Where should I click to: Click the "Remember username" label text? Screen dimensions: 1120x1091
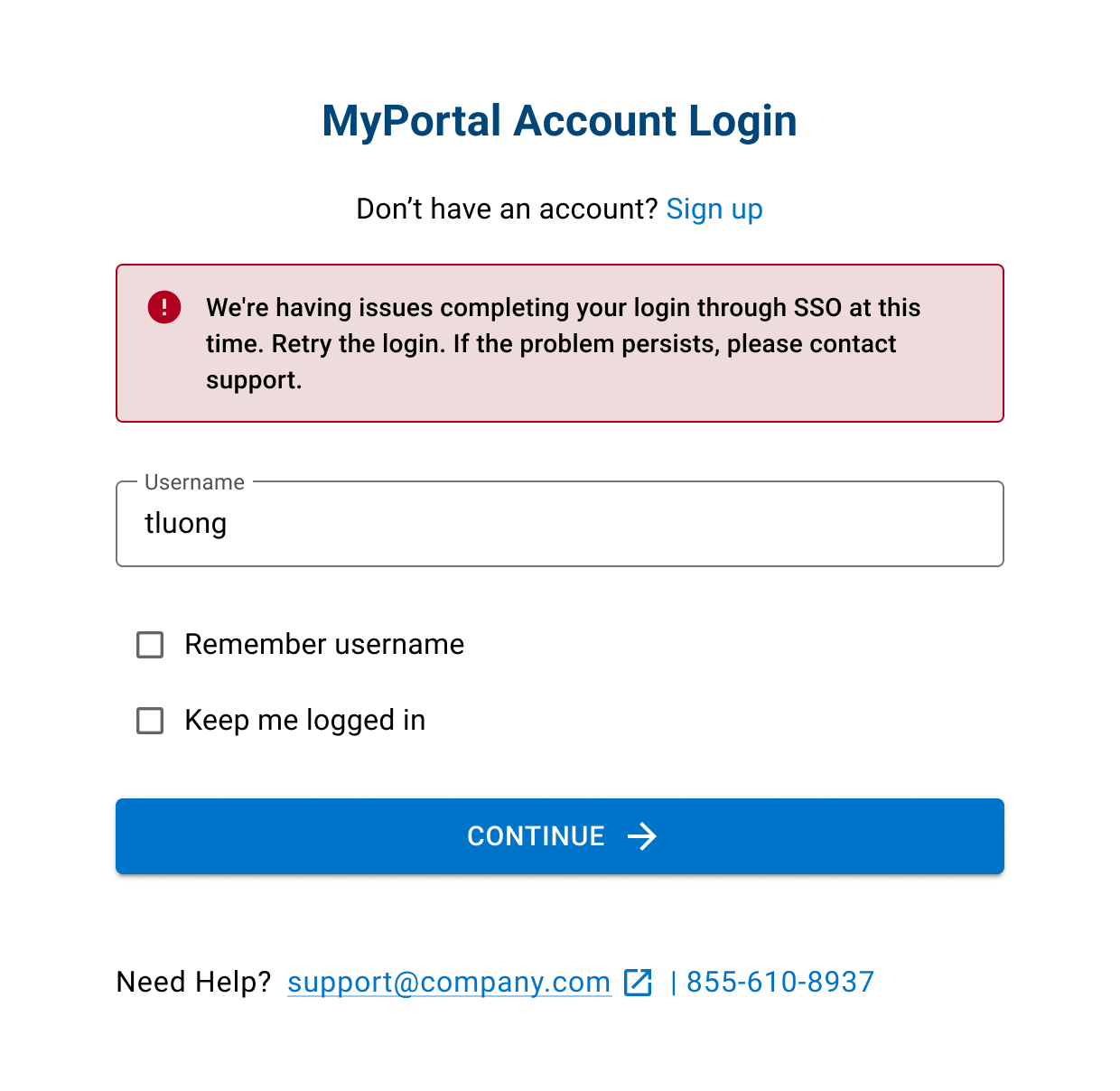[324, 645]
